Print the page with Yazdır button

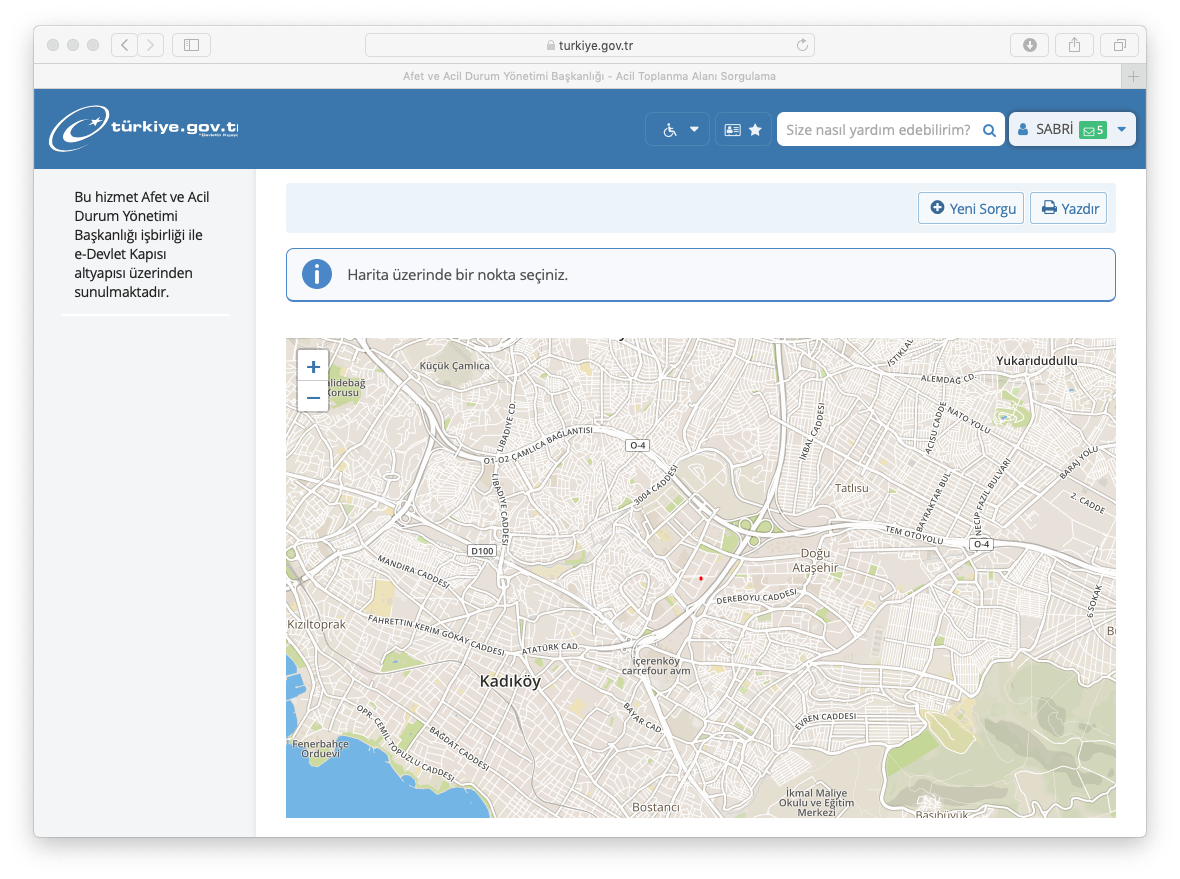point(1068,208)
